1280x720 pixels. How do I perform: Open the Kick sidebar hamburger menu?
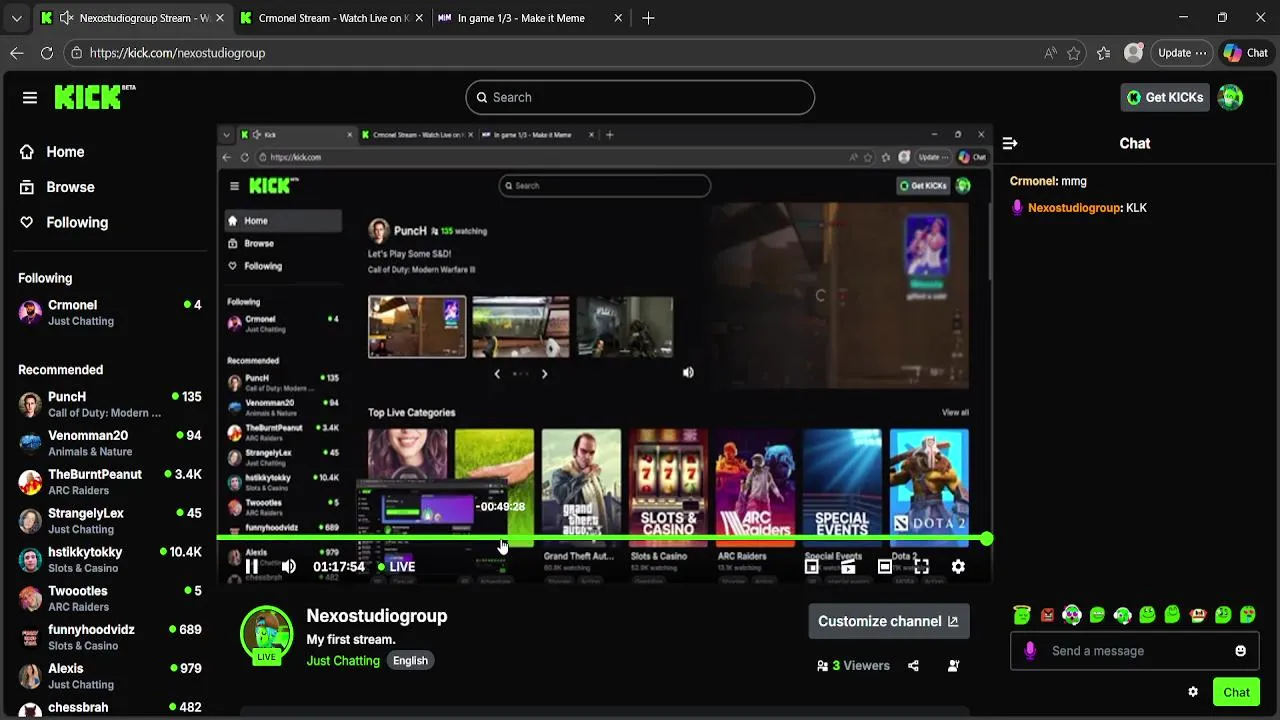point(30,97)
